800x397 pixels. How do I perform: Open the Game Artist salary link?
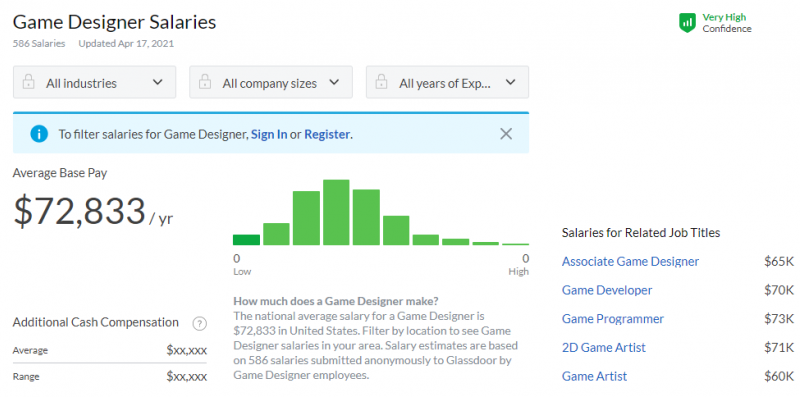tap(594, 377)
